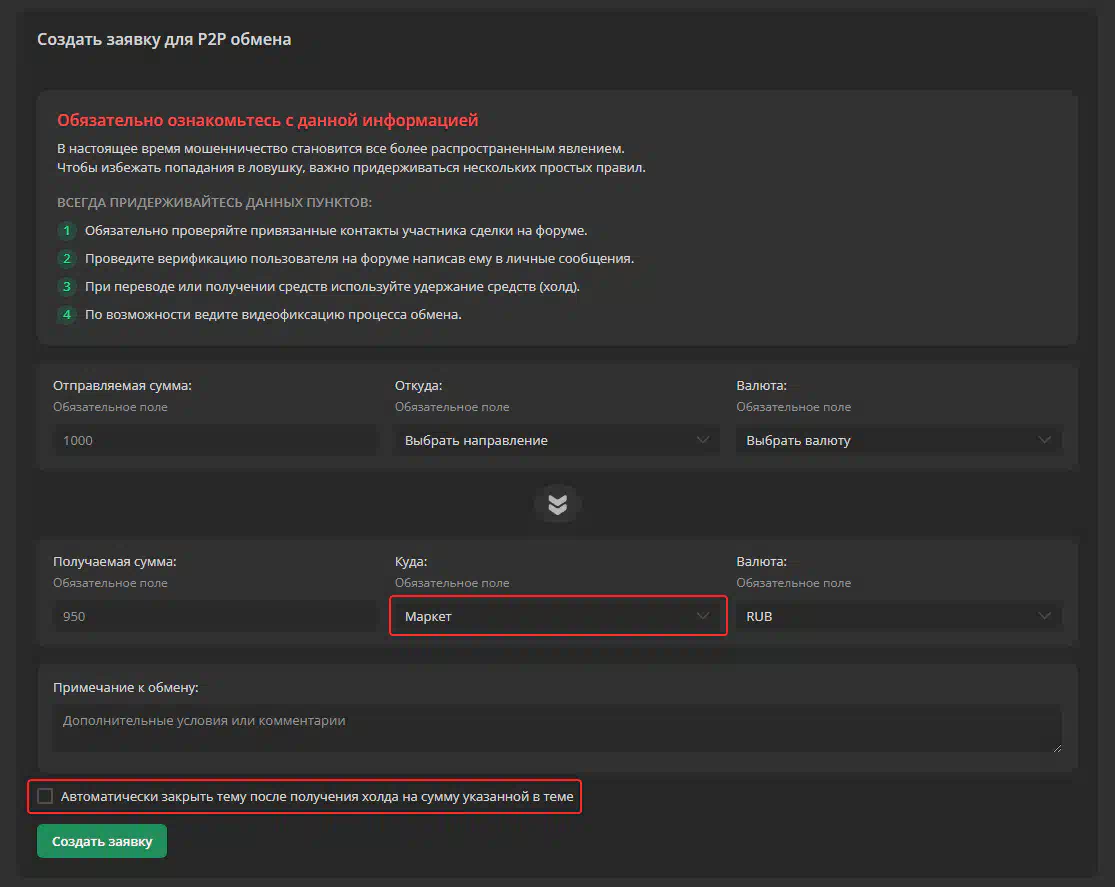Open the "Выбрать направление" source dropdown
Screen dimensions: 1115x887
(557, 440)
